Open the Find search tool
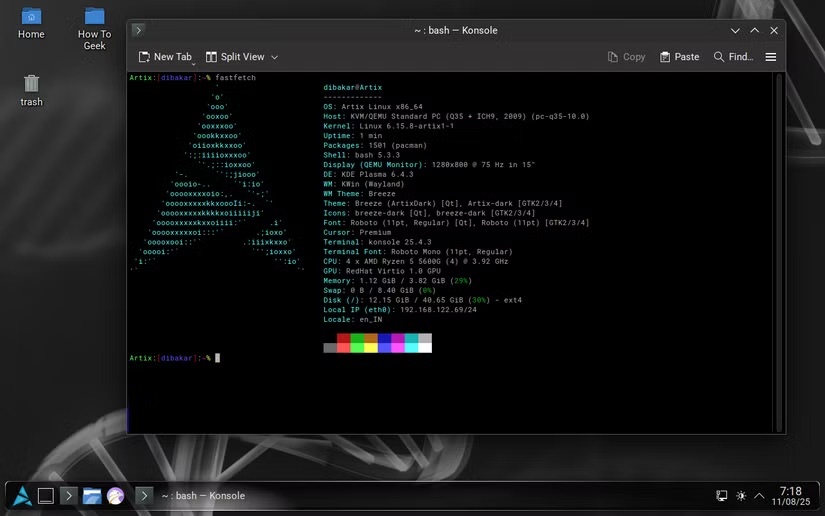825x516 pixels. coord(733,57)
